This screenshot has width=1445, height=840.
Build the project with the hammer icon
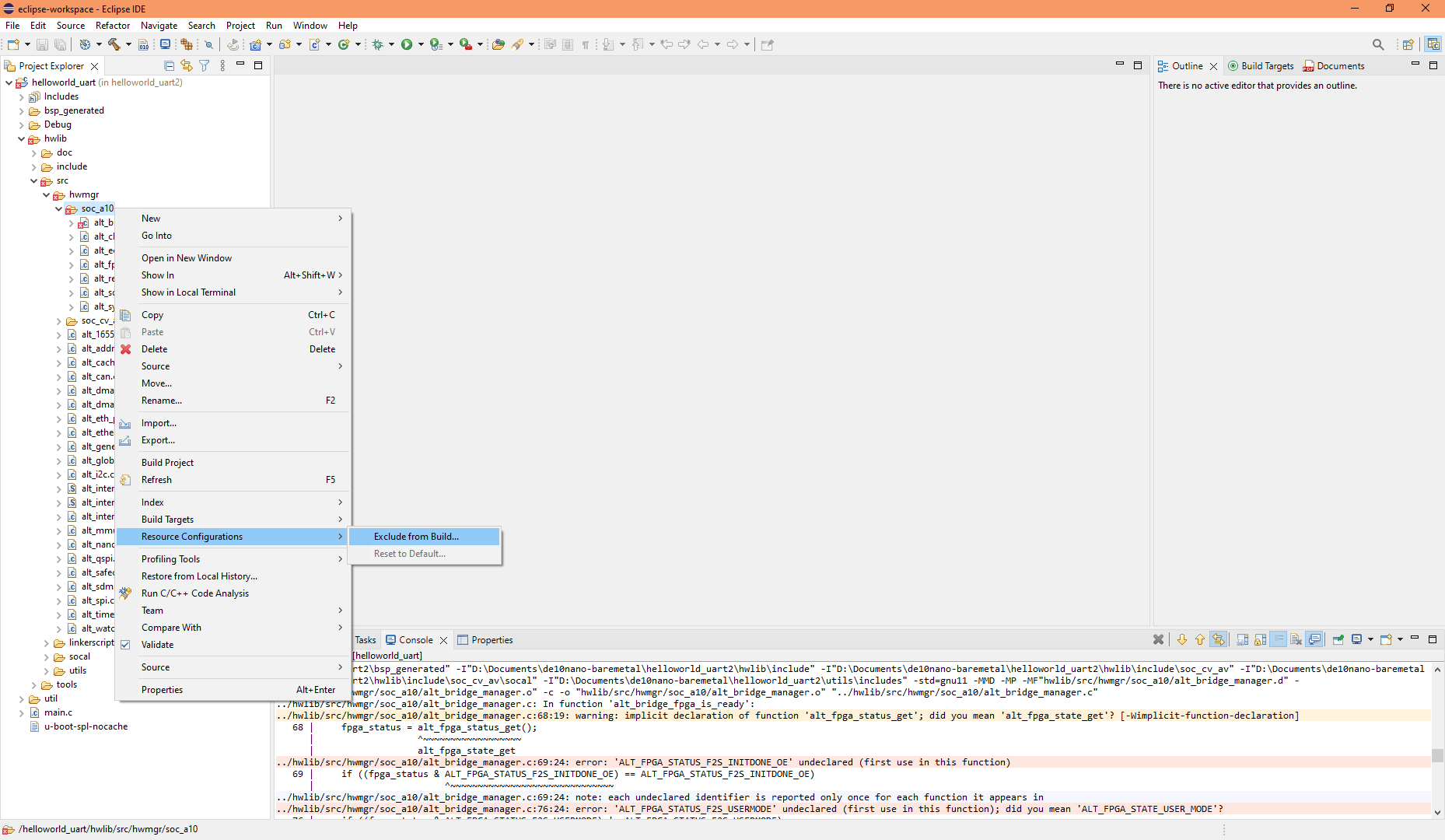tap(113, 44)
